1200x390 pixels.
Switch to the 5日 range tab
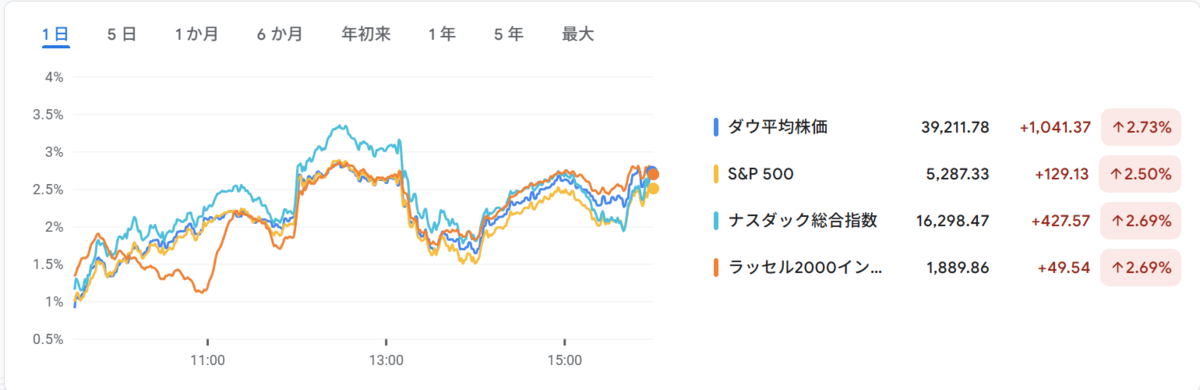[x=121, y=34]
